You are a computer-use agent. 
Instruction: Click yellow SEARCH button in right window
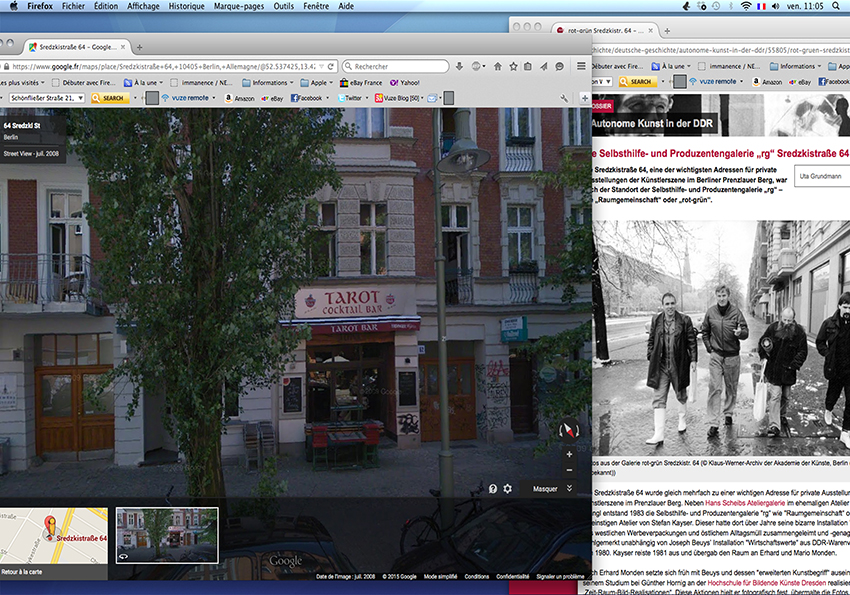(x=638, y=82)
